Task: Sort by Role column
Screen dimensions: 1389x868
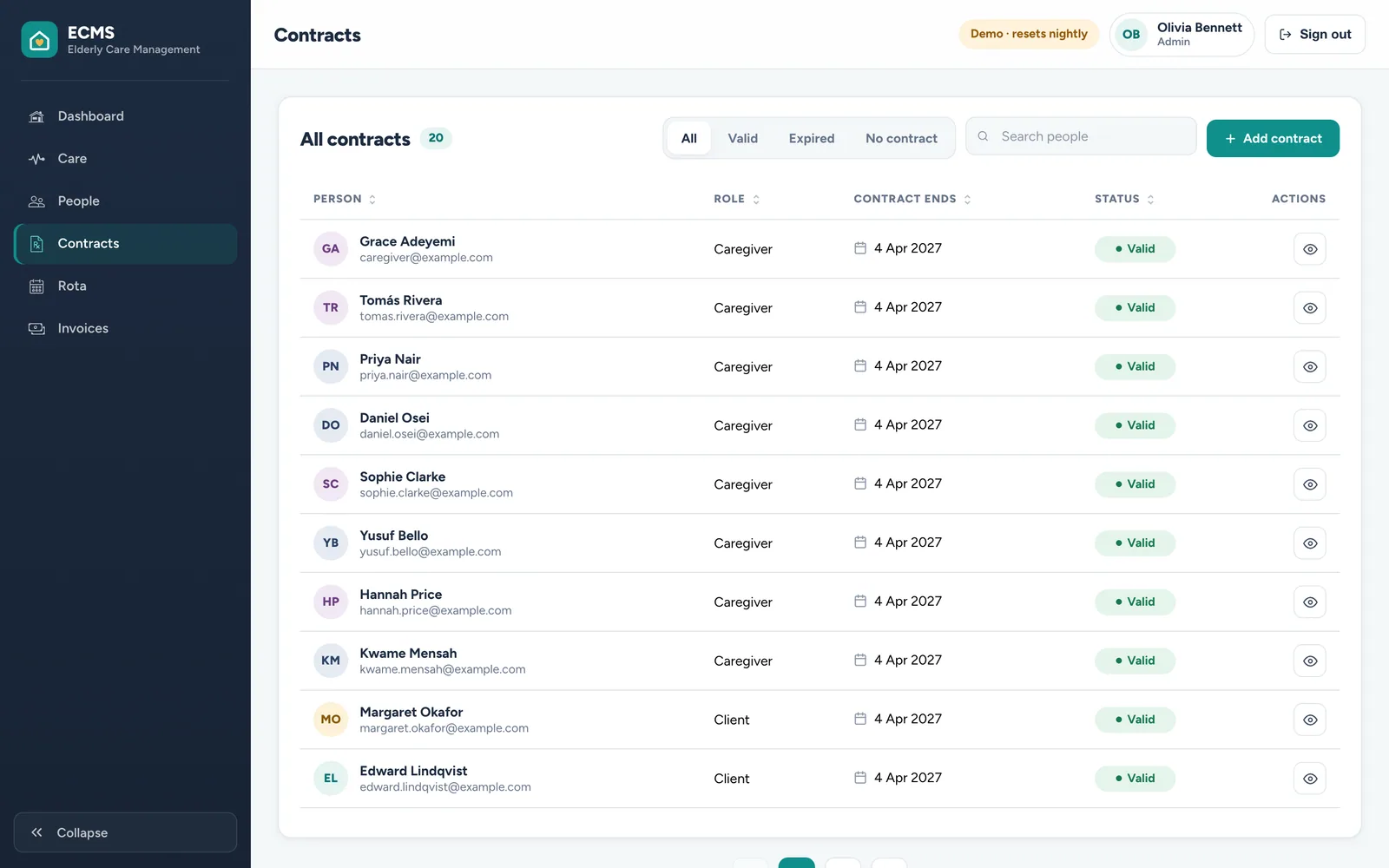Action: tap(737, 199)
